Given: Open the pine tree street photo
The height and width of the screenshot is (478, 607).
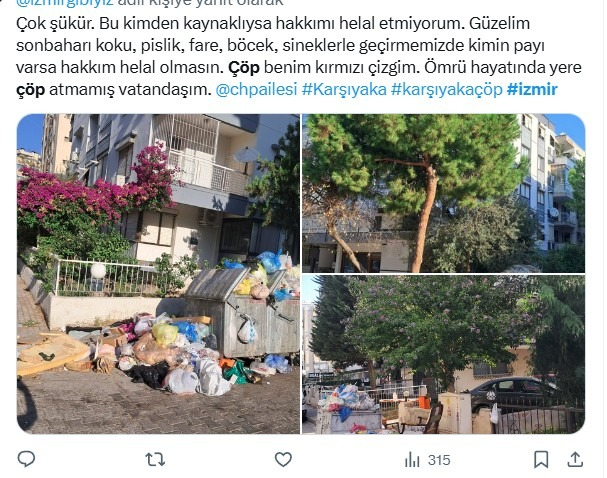Looking at the screenshot, I should 444,193.
